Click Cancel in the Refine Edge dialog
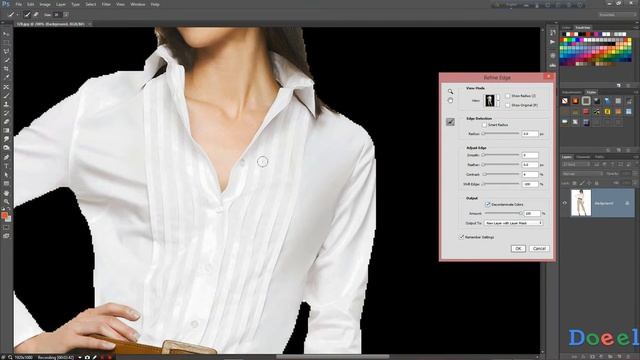 point(539,248)
